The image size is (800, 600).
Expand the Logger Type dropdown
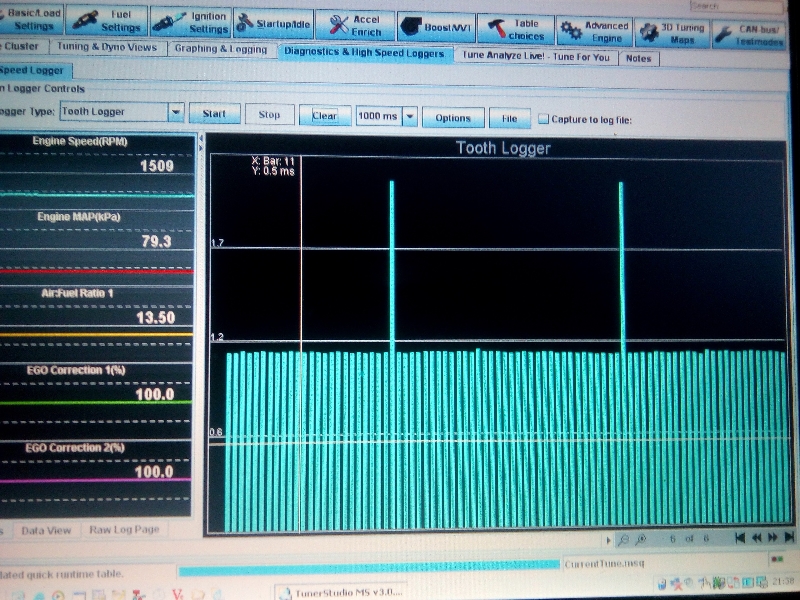tap(176, 113)
